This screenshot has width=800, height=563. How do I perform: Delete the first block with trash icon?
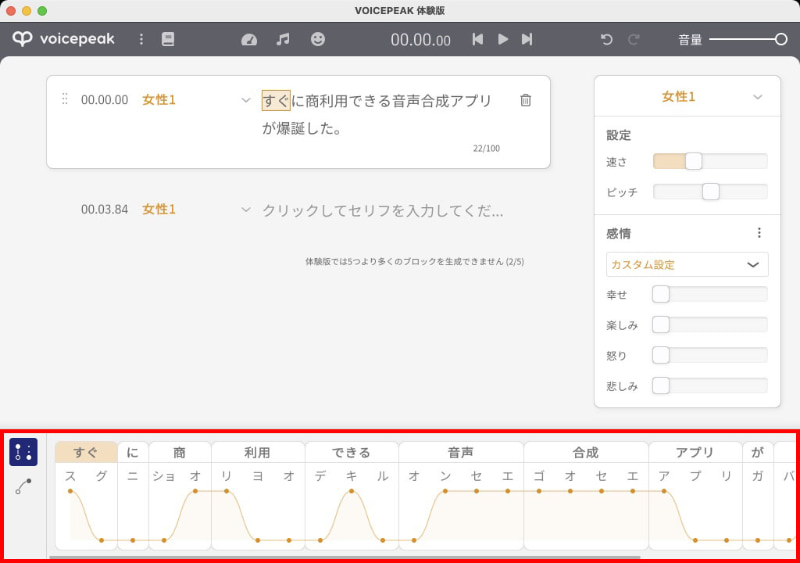click(526, 100)
